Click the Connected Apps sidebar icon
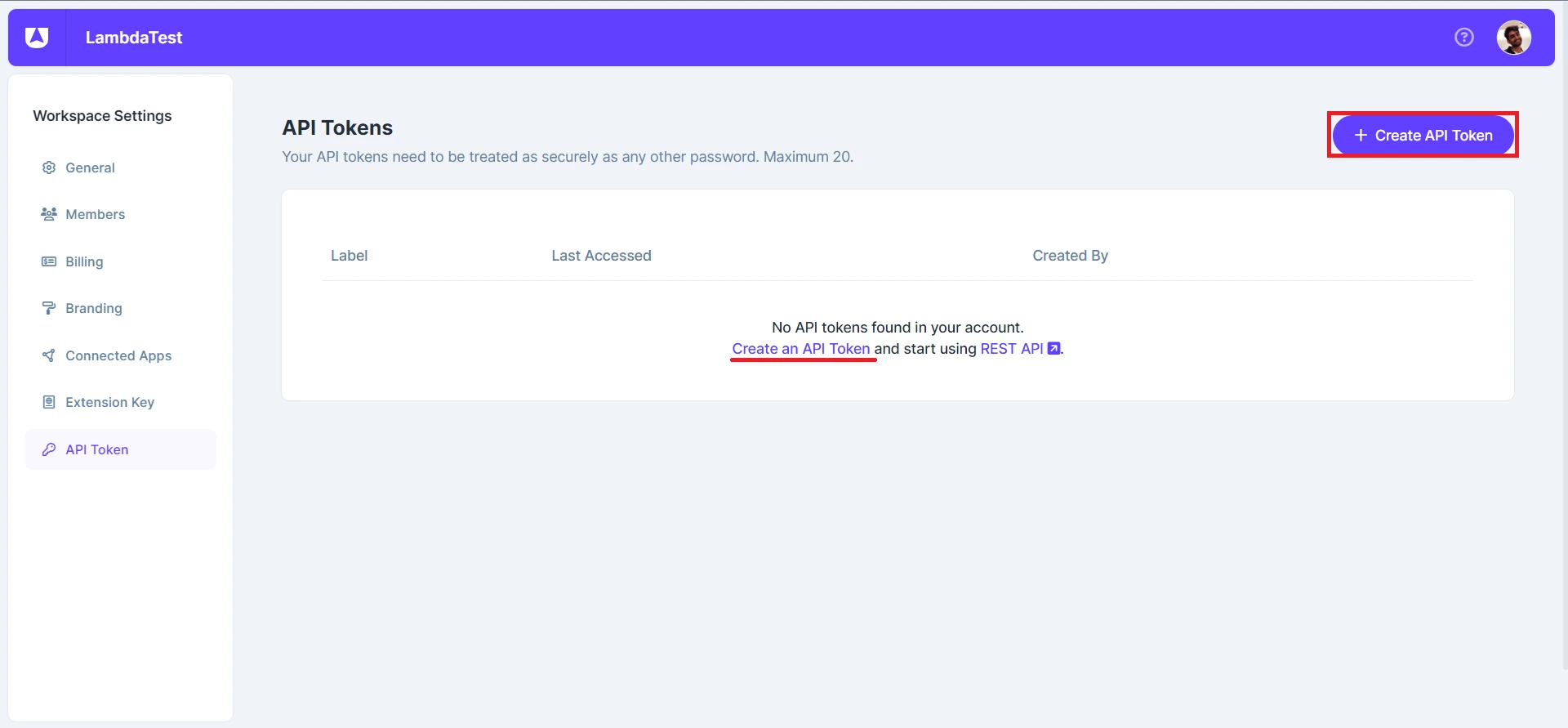 click(x=49, y=355)
